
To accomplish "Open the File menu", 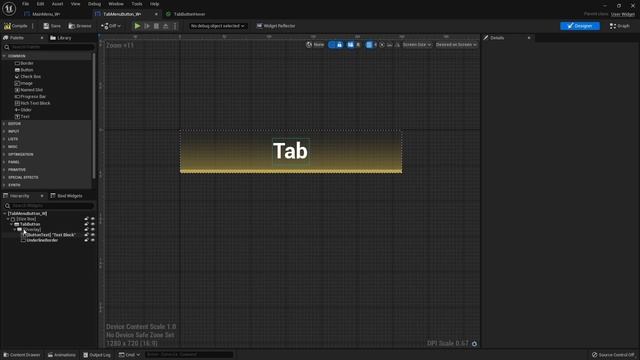I will click(25, 4).
